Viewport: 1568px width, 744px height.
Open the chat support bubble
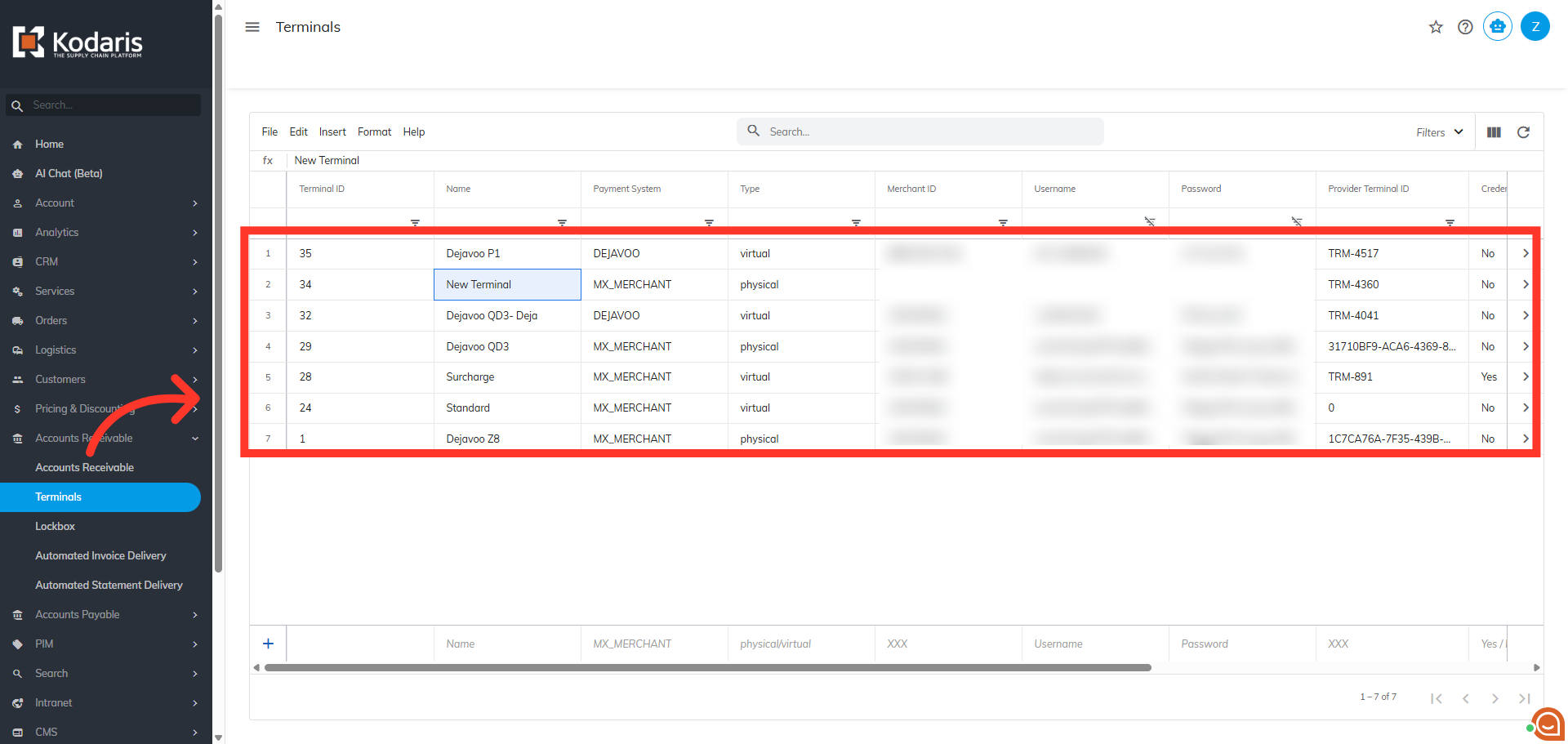coord(1547,724)
